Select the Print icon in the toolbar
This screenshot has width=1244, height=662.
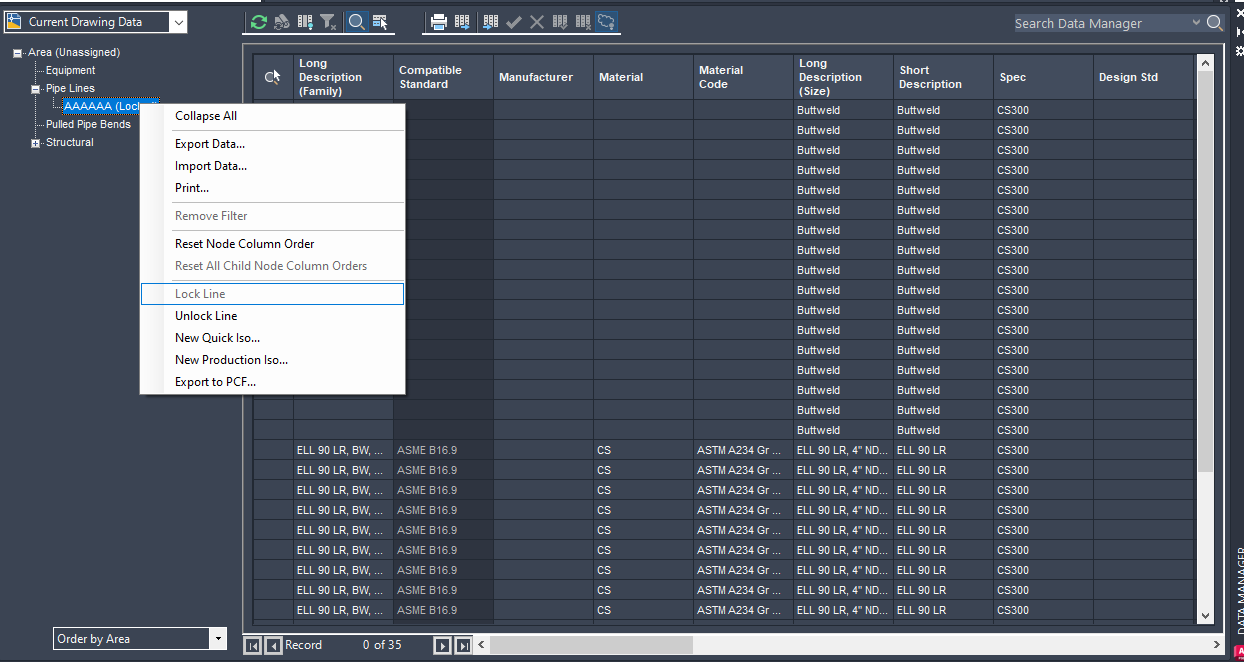(440, 21)
